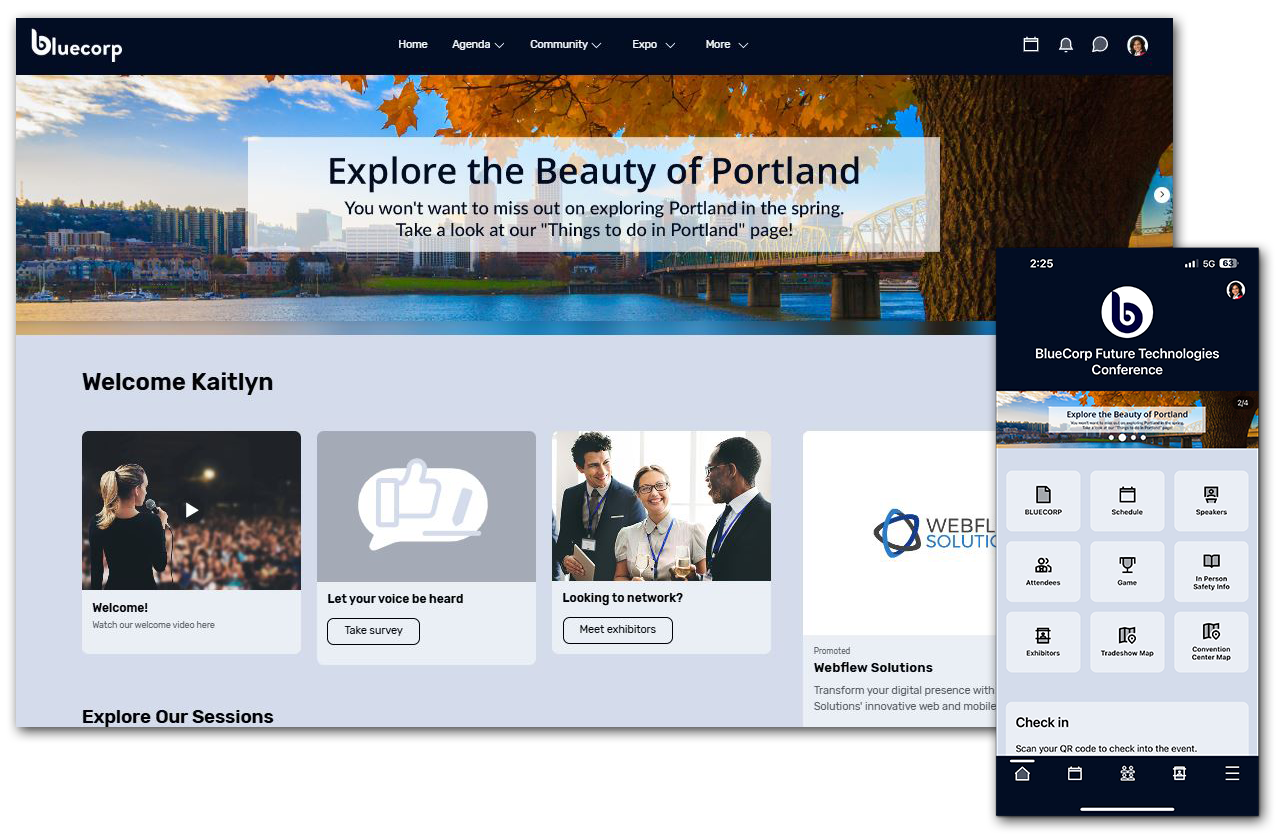The image size is (1288, 834).
Task: Select Home in the navigation bar
Action: coord(413,44)
